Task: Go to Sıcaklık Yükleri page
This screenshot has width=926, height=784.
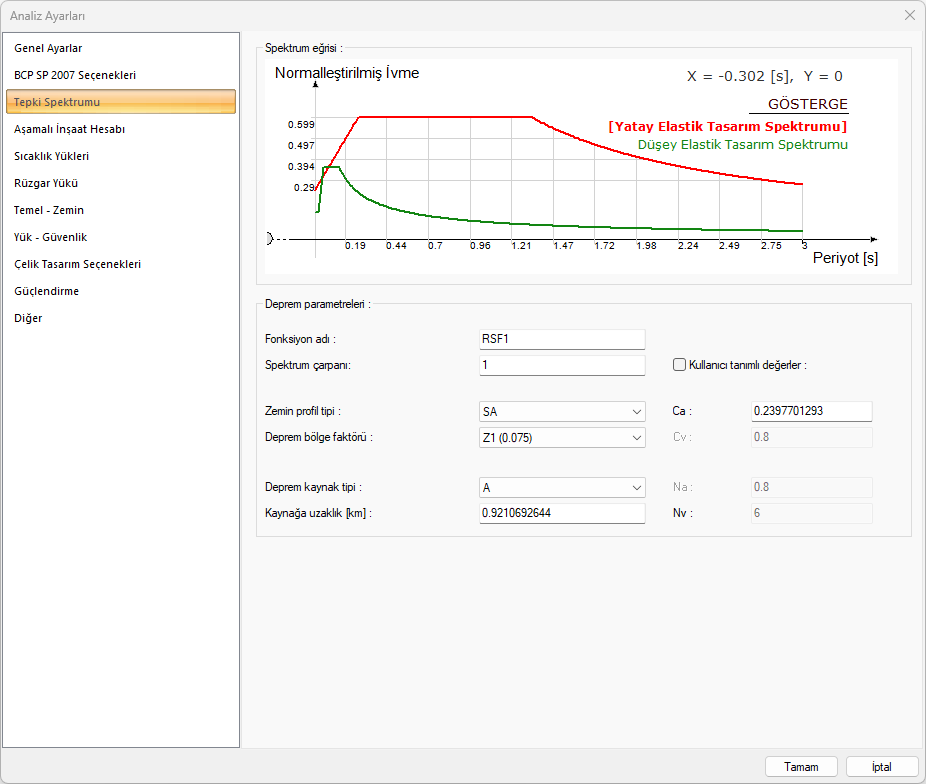Action: click(52, 156)
